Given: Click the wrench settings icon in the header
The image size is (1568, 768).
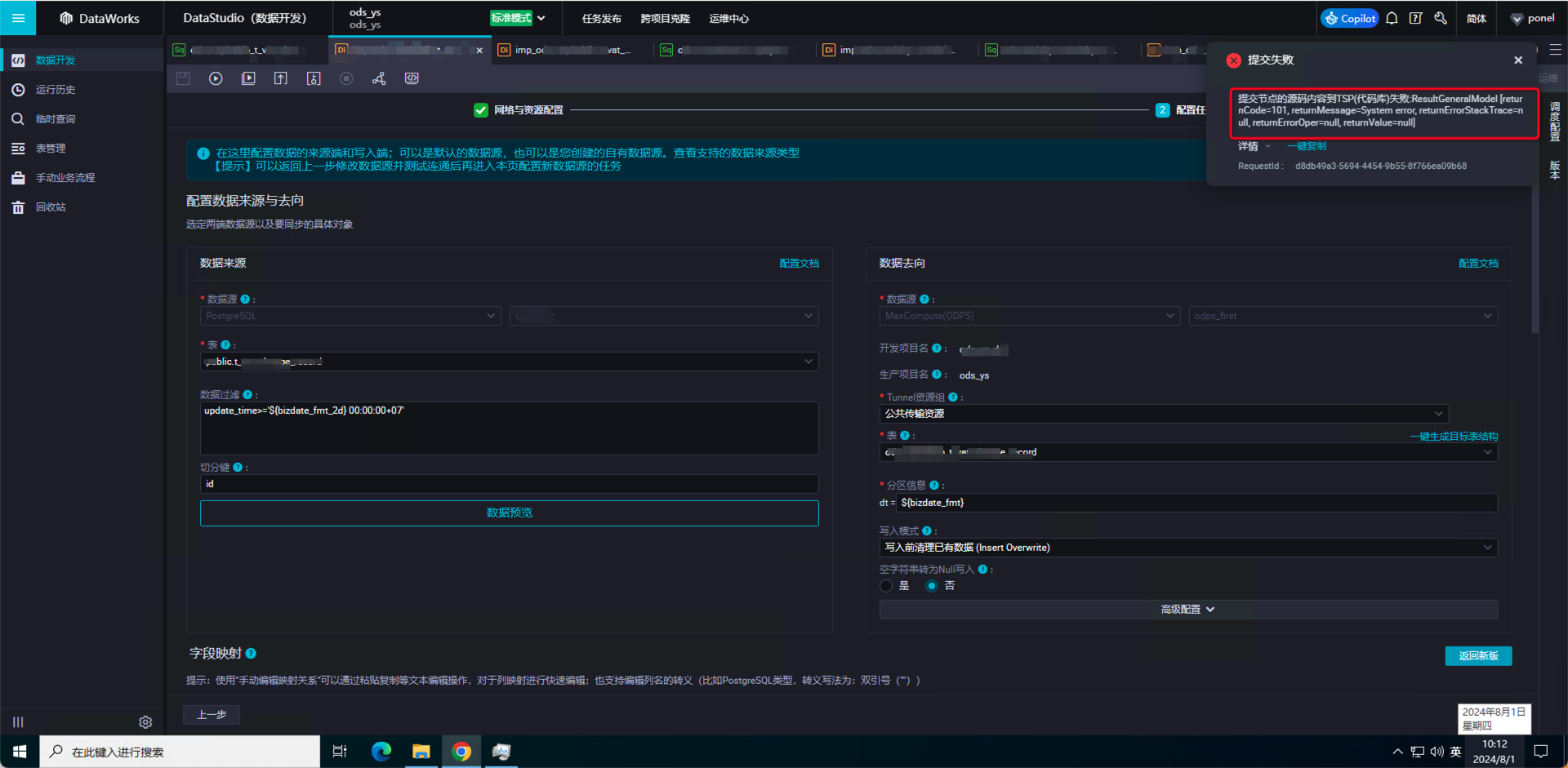Looking at the screenshot, I should (x=1441, y=18).
